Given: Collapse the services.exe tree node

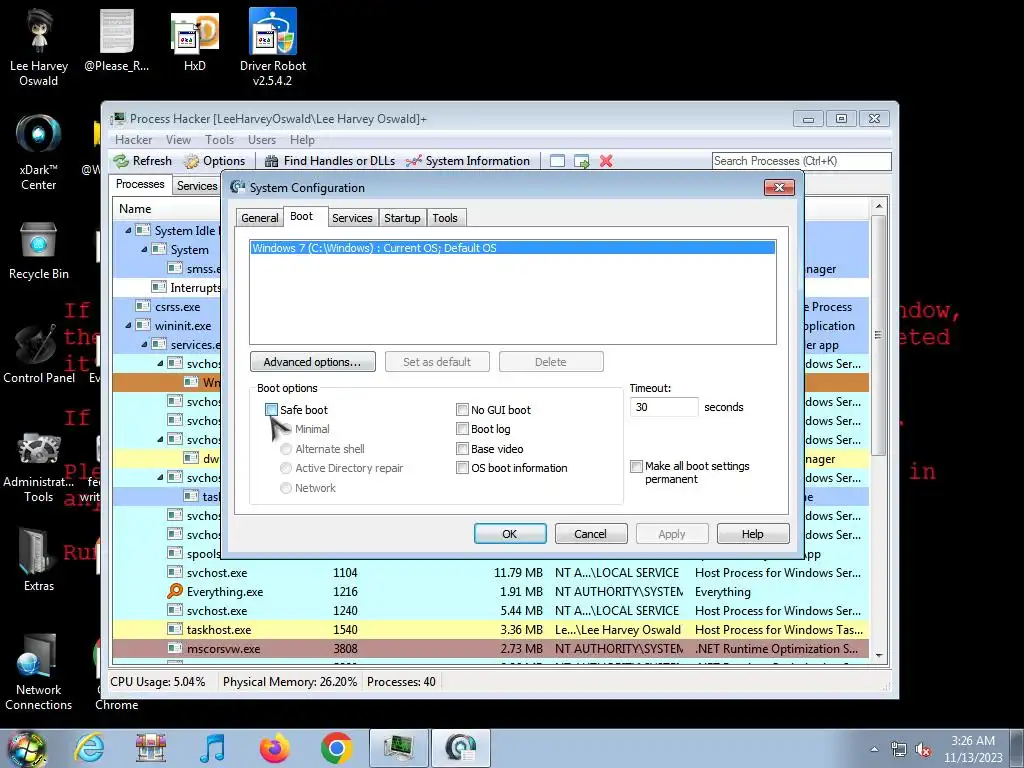Looking at the screenshot, I should click(144, 344).
